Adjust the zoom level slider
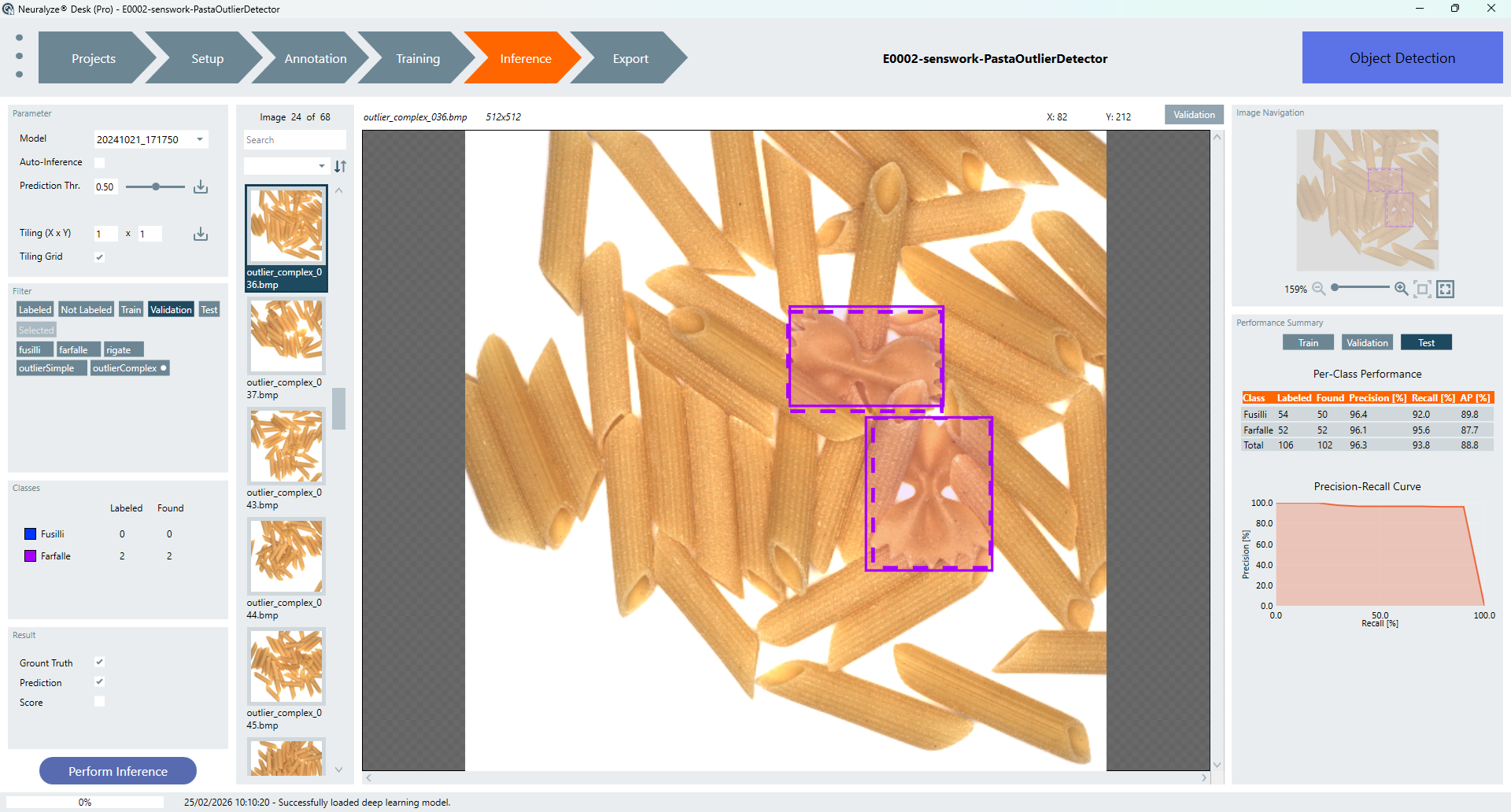Viewport: 1511px width, 812px height. [x=1336, y=288]
